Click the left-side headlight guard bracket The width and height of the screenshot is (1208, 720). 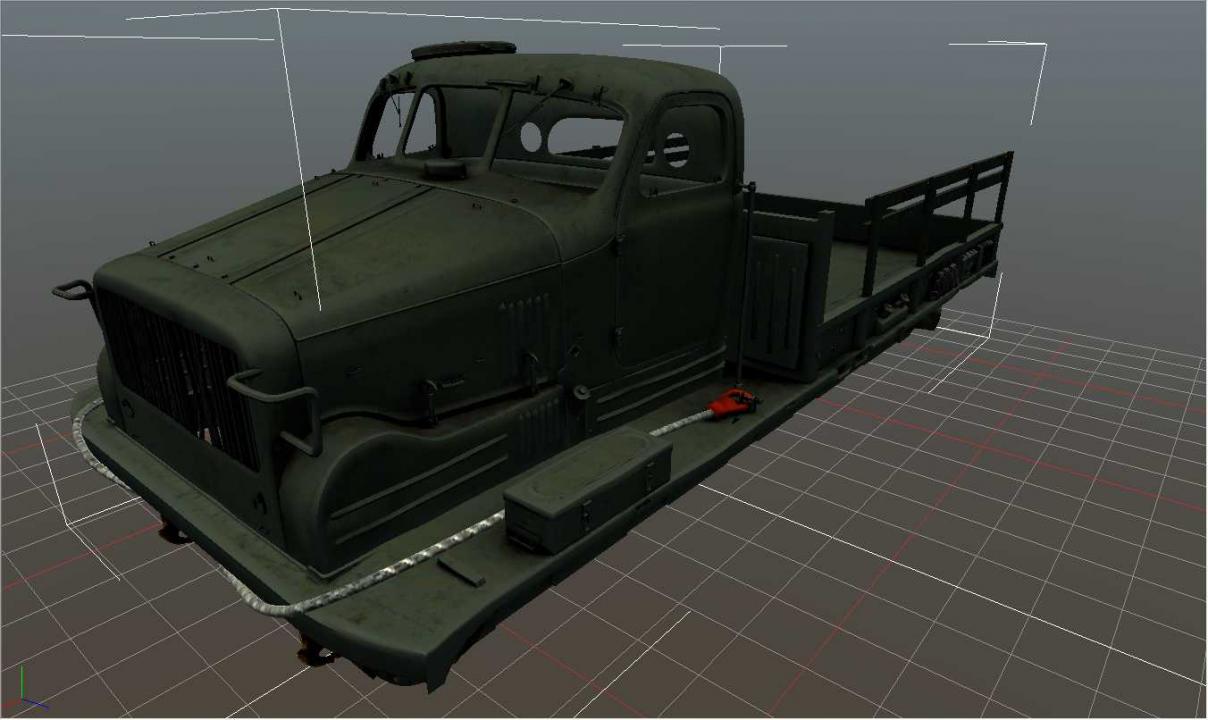click(x=74, y=291)
